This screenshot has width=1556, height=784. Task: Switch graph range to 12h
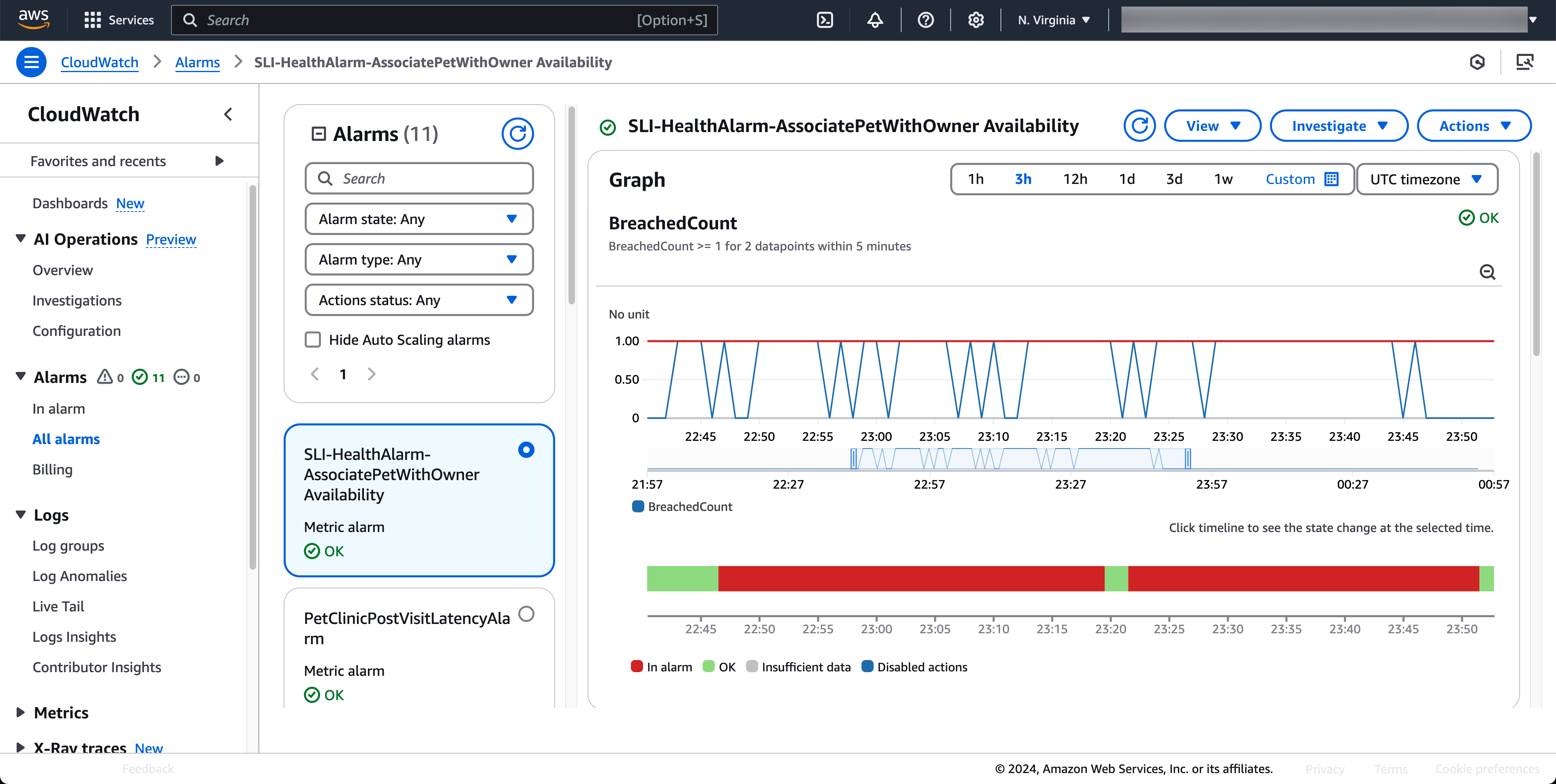pos(1075,179)
